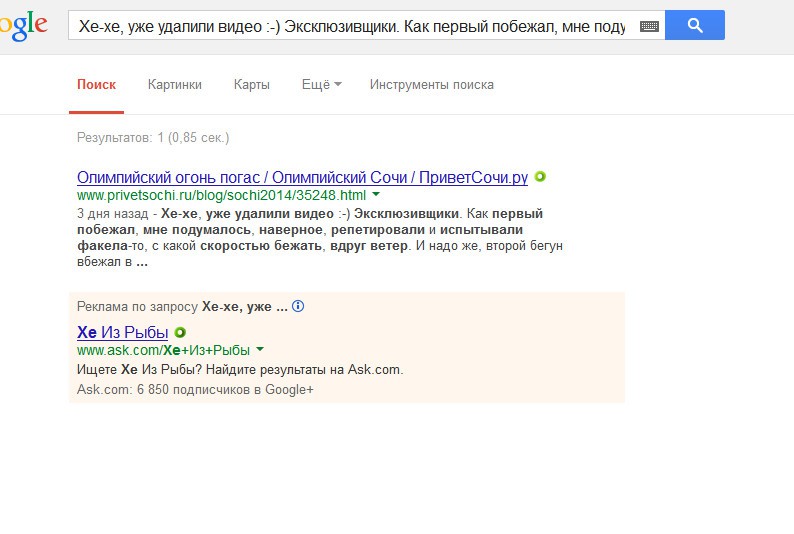The image size is (794, 534).
Task: Expand arrow next to privetsochi.ru URL
Action: pos(376,195)
